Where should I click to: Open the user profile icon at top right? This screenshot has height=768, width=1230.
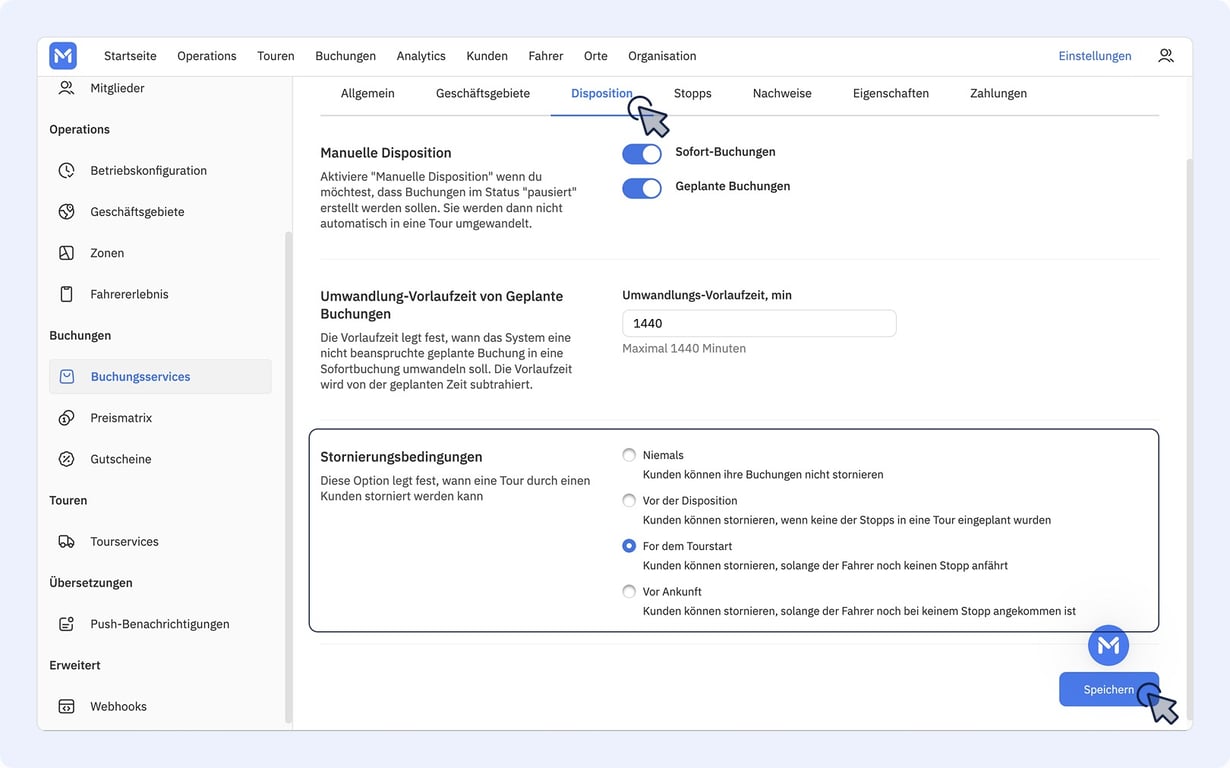[1166, 56]
